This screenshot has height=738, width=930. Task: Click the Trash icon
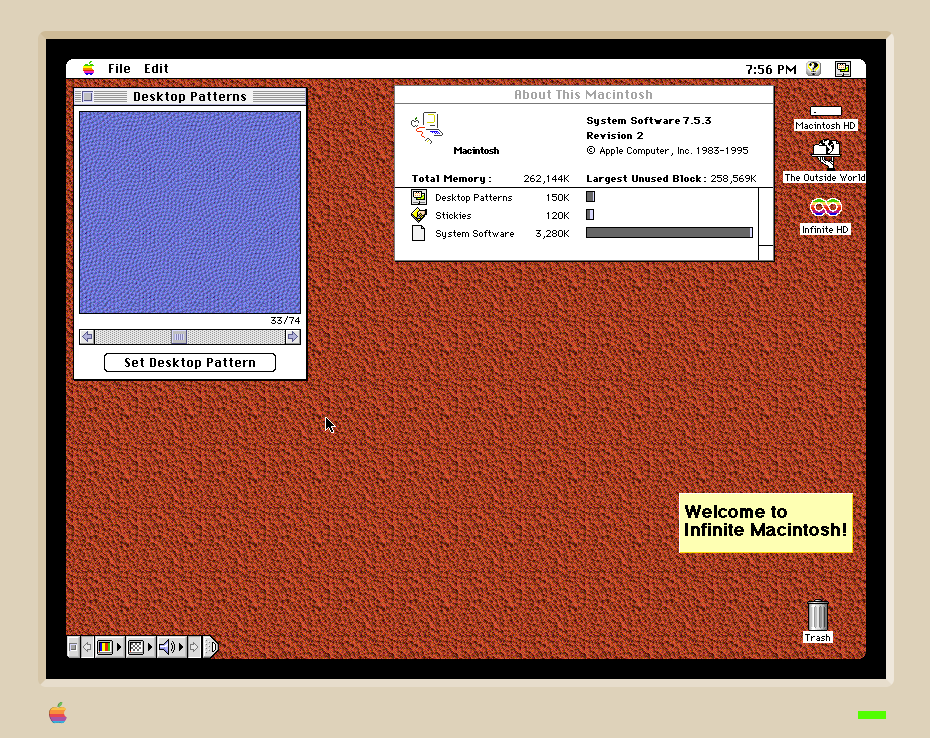[x=817, y=615]
